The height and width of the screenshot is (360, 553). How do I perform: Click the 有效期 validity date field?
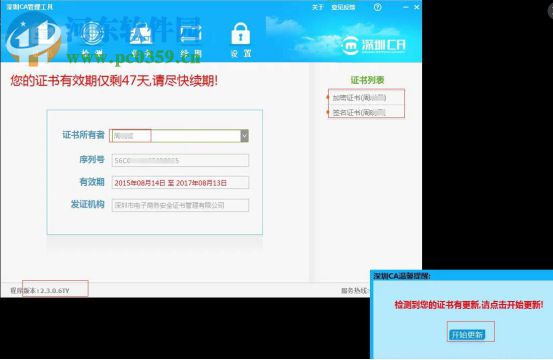pyautogui.click(x=180, y=183)
